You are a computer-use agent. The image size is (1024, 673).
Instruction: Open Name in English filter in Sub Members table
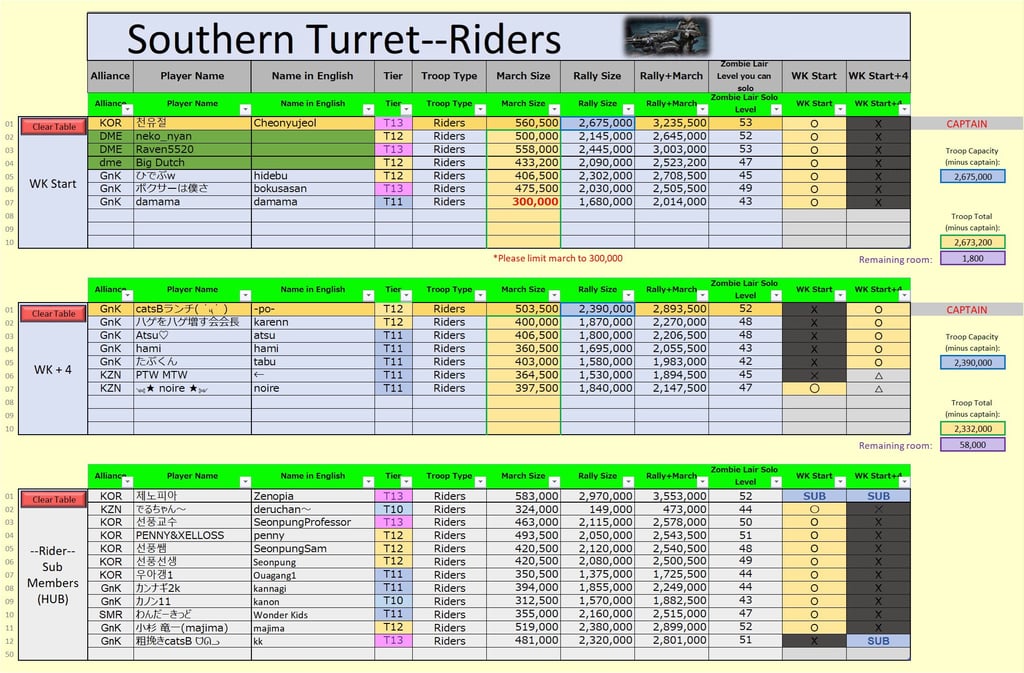click(x=368, y=482)
